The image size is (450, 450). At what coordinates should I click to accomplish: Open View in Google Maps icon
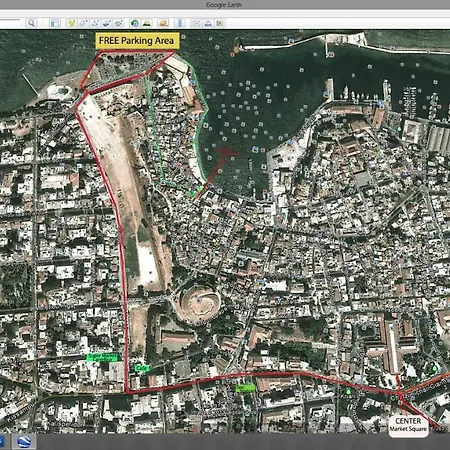pos(220,23)
